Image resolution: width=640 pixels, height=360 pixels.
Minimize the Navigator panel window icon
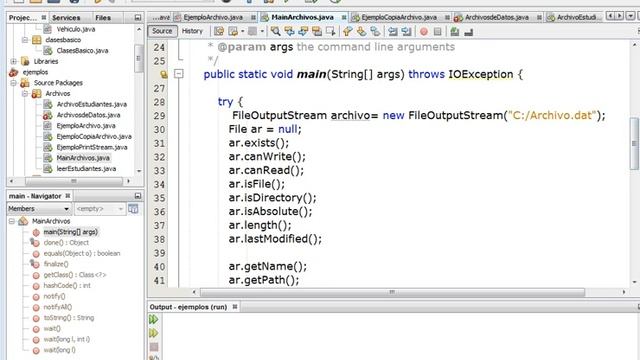pos(138,196)
